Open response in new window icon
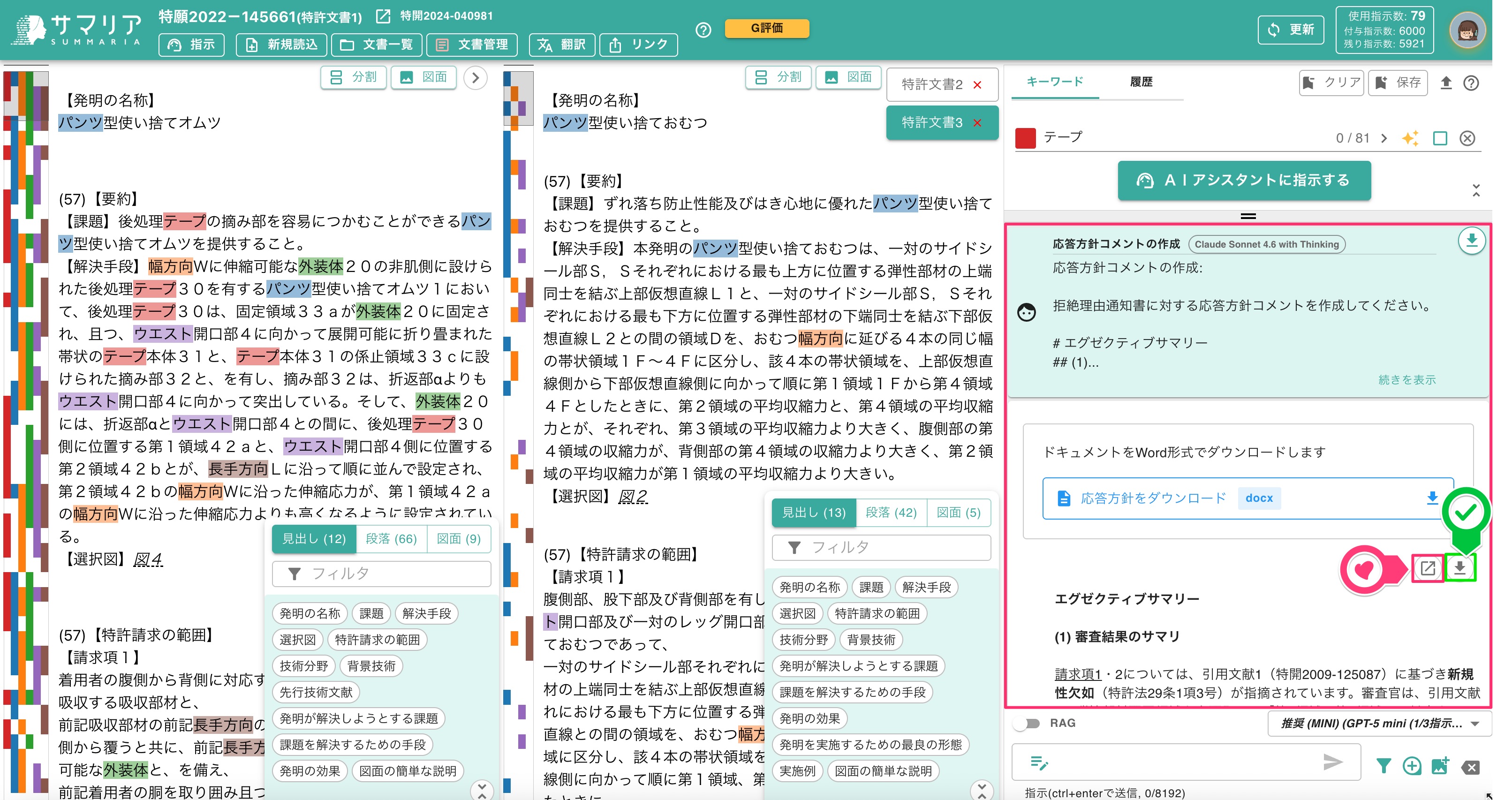The height and width of the screenshot is (800, 1512). 1428,567
